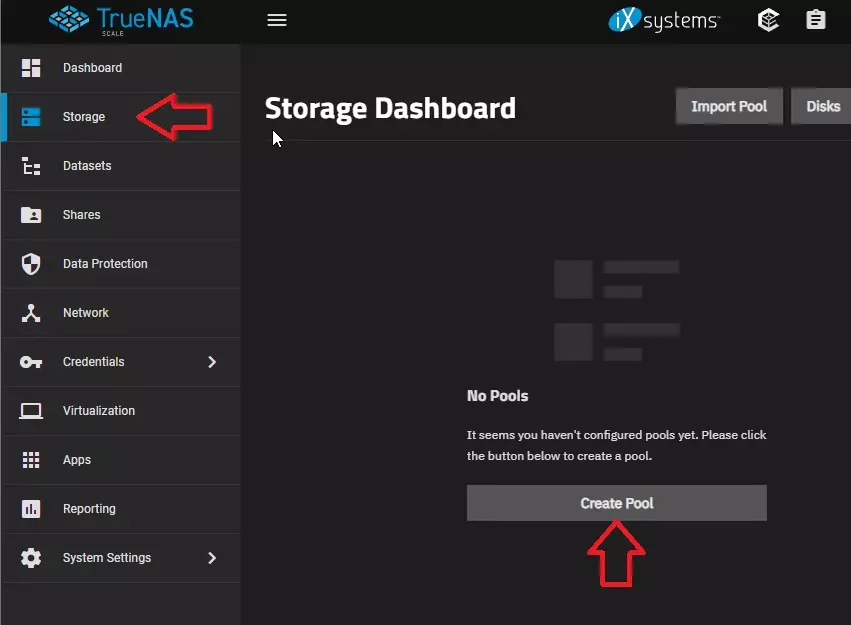Click the Create Pool button

[616, 503]
